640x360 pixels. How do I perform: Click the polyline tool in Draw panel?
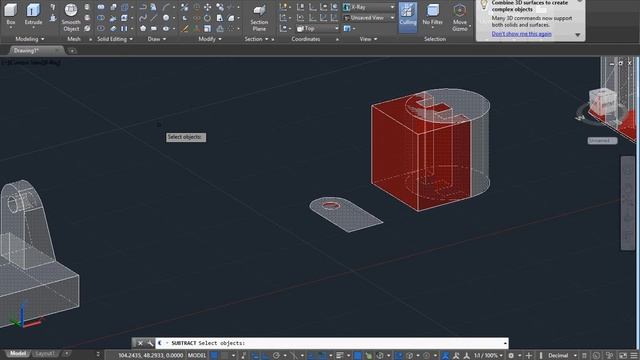pyautogui.click(x=142, y=7)
